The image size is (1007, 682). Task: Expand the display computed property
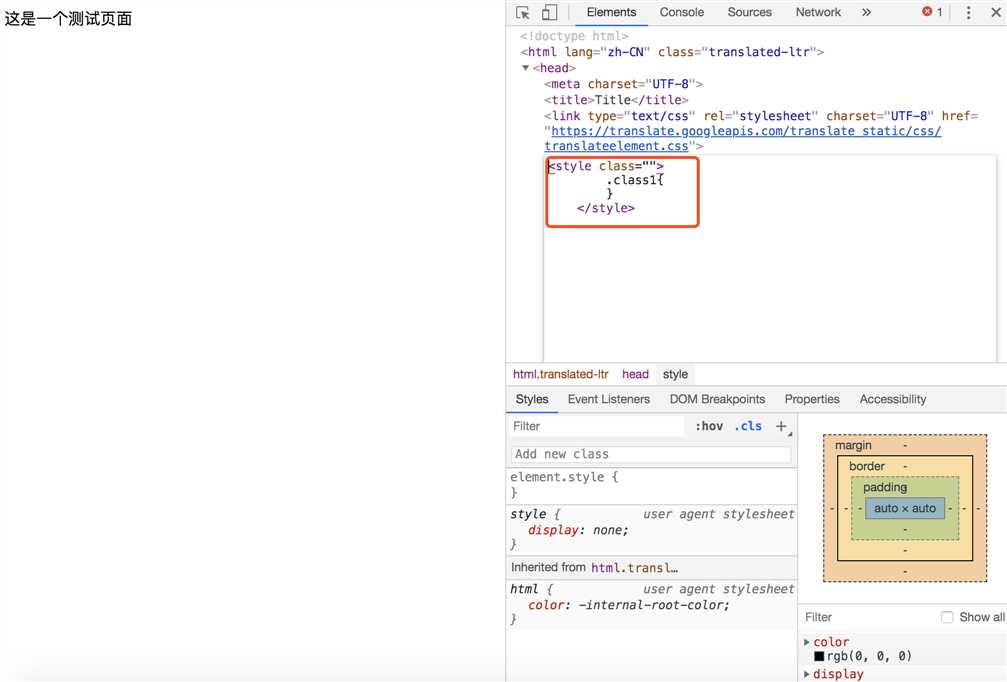point(807,674)
